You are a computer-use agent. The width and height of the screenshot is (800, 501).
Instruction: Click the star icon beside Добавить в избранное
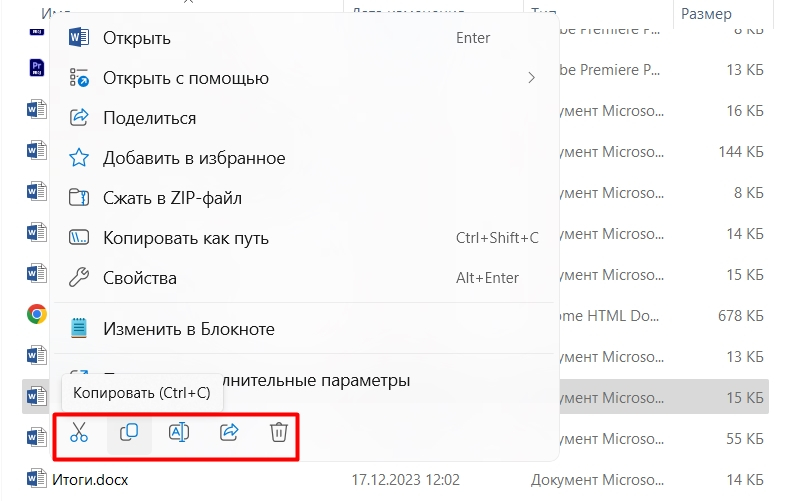[x=79, y=158]
